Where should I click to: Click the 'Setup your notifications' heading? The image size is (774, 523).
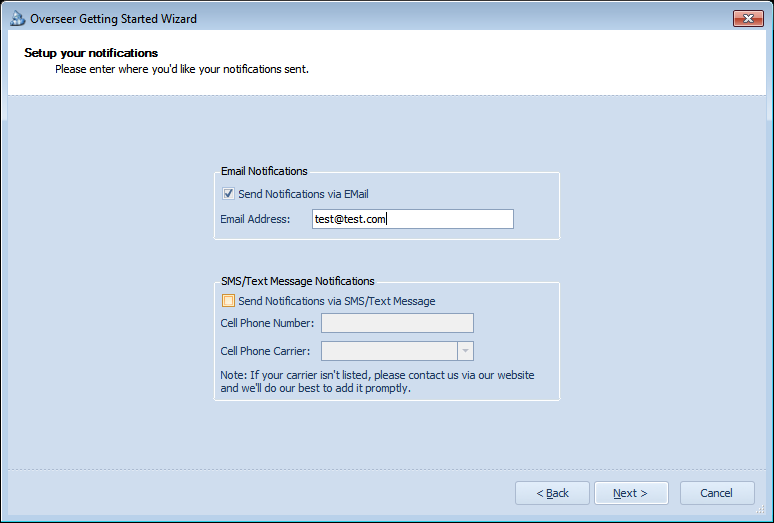(91, 53)
